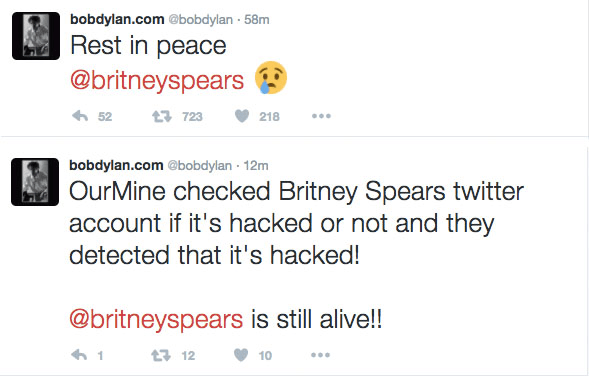Open @britneyspears mention in second tweet
Screen dimensions: 589x376
156,320
